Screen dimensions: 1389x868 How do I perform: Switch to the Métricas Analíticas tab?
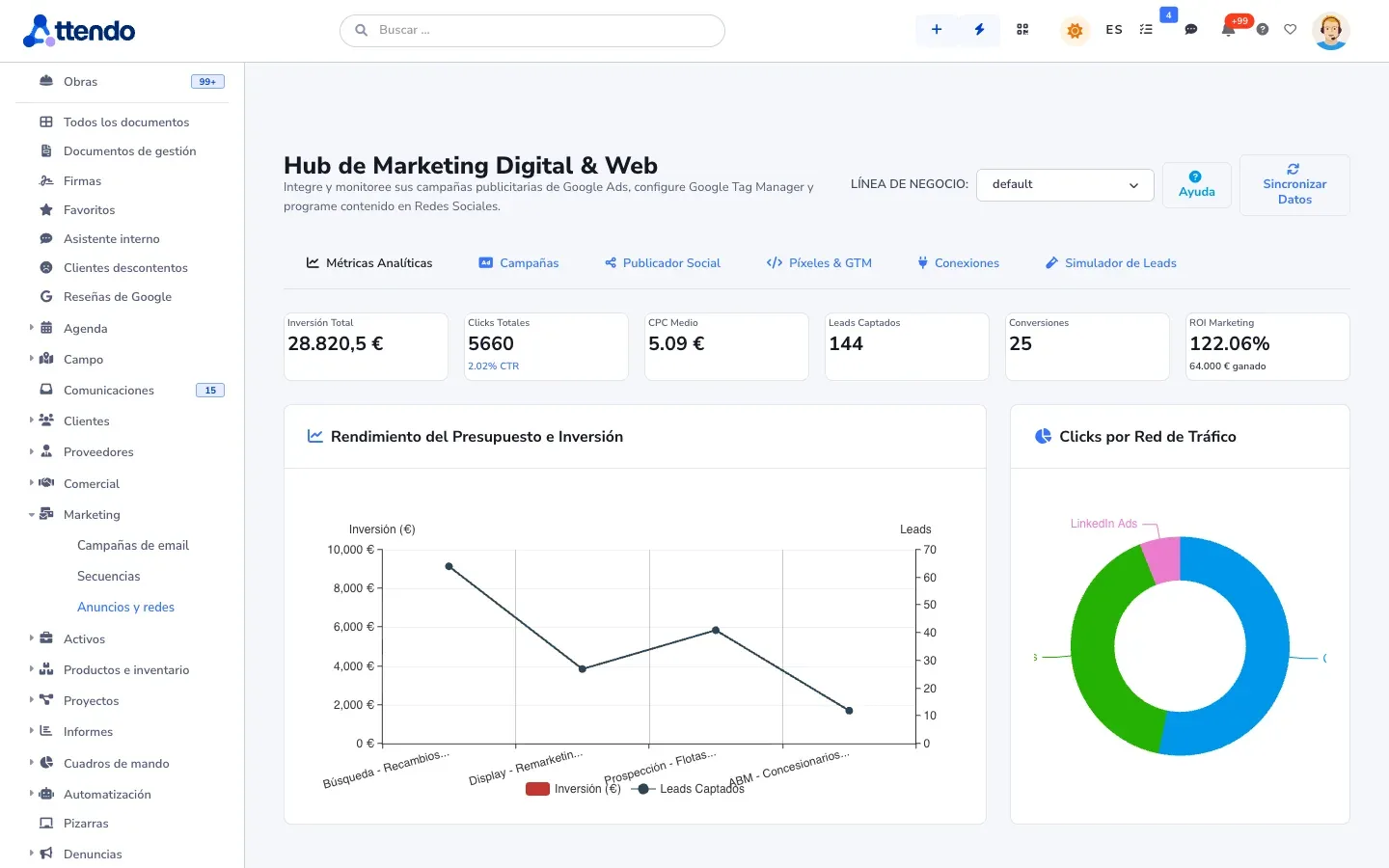(x=369, y=263)
